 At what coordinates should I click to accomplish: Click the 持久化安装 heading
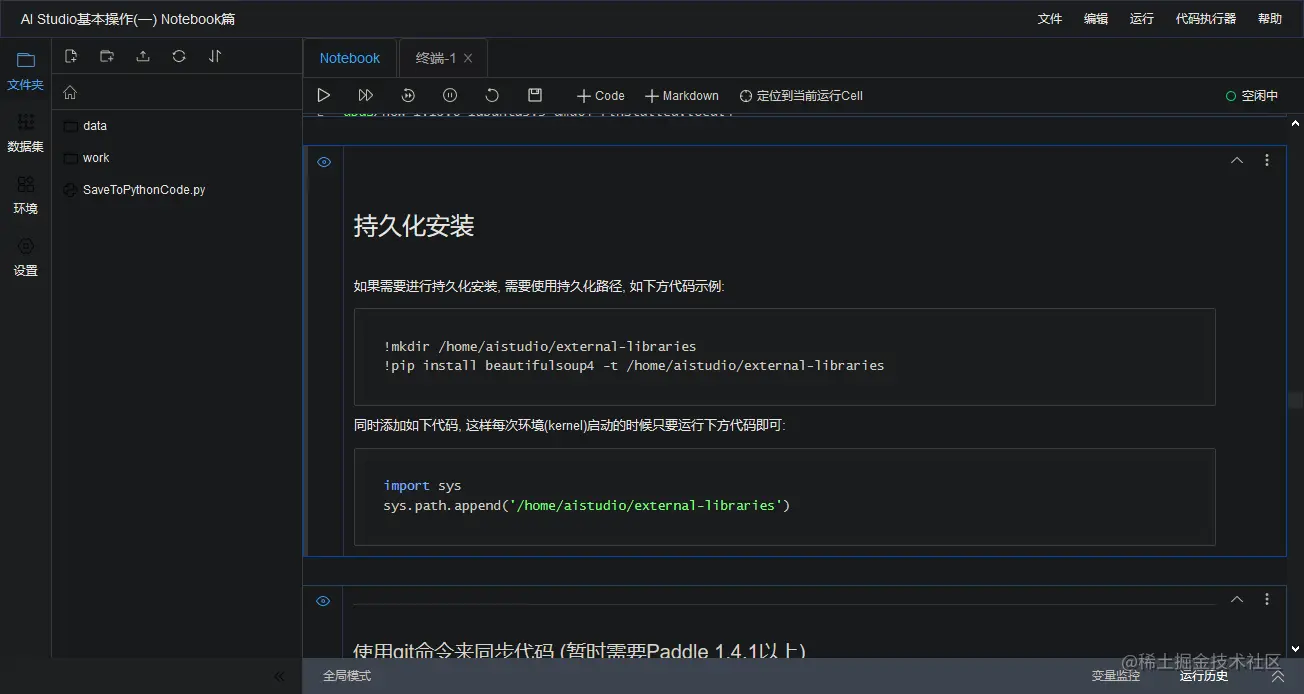click(414, 226)
